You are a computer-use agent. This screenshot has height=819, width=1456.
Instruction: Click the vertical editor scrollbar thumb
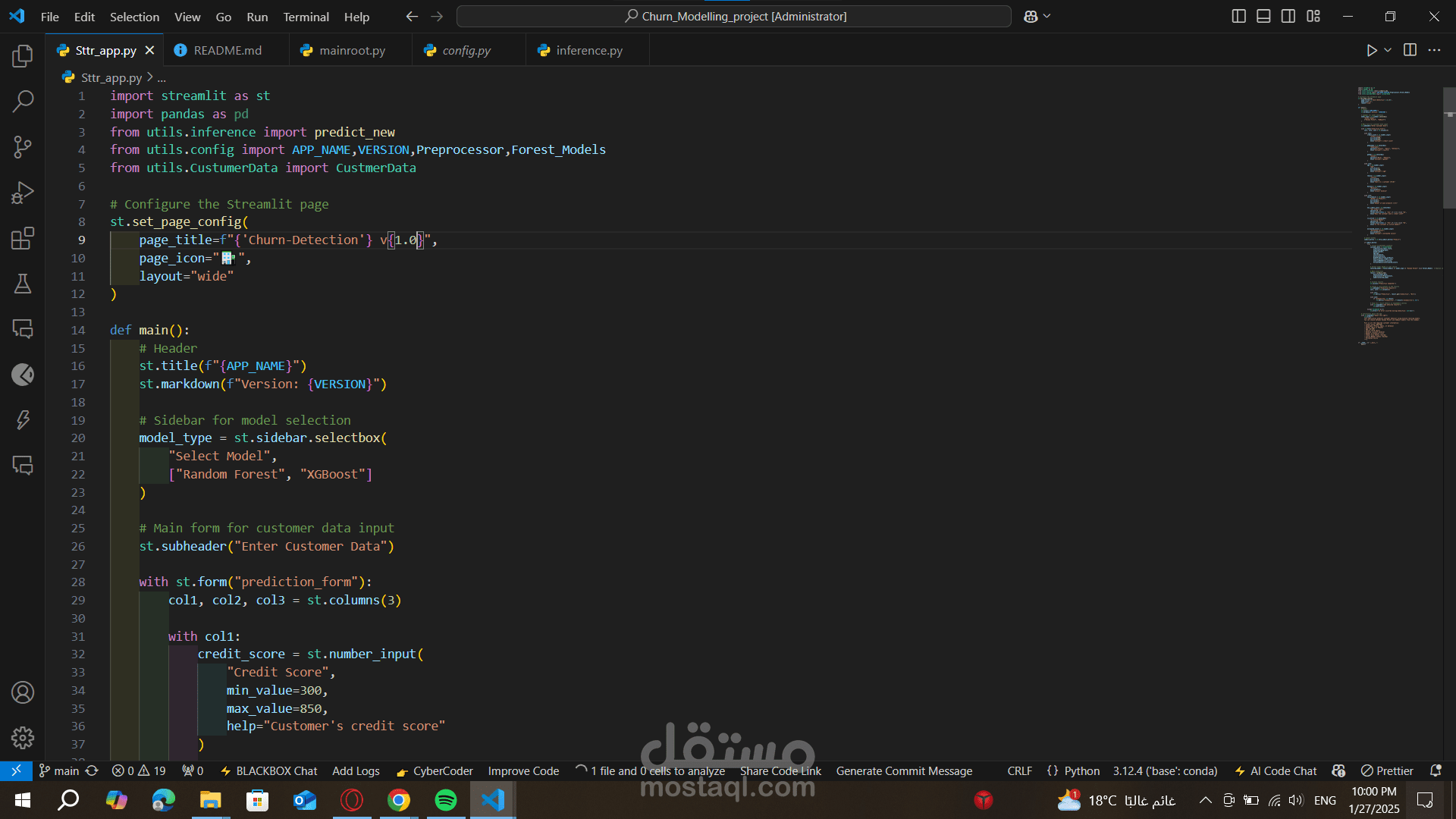[x=1449, y=147]
